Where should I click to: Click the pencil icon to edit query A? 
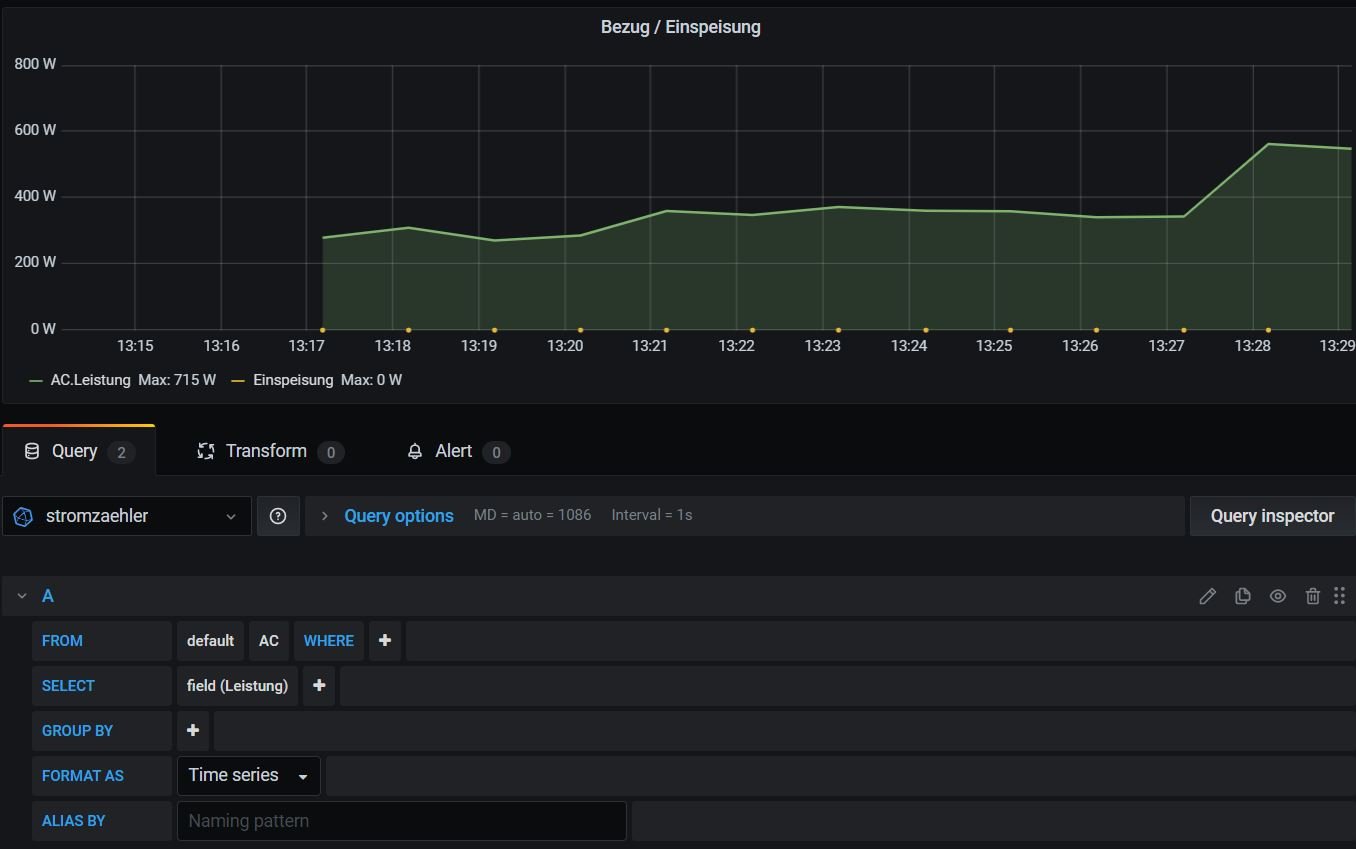pos(1207,596)
